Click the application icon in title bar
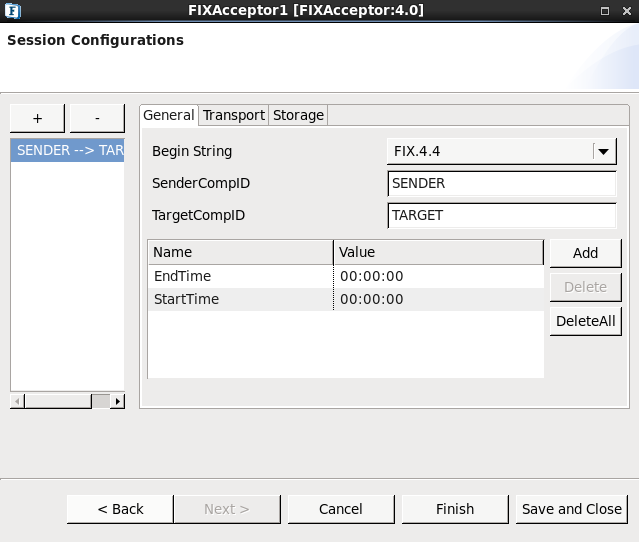This screenshot has width=639, height=542. pos(13,11)
